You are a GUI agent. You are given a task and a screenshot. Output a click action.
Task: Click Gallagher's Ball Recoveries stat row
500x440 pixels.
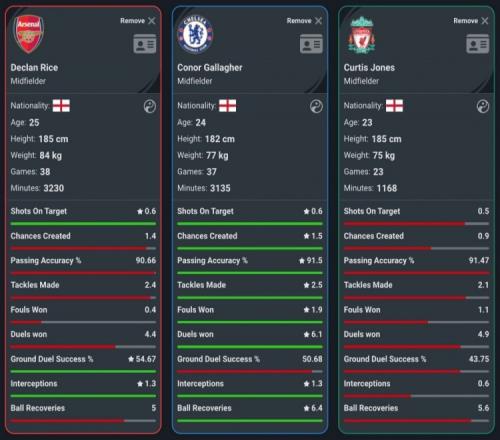(250, 413)
